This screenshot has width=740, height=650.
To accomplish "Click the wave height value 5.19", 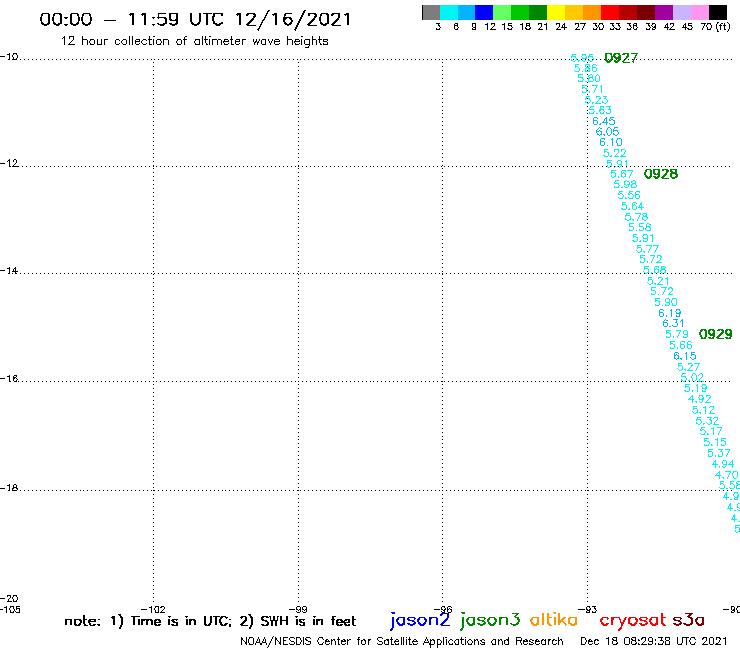I will click(696, 388).
